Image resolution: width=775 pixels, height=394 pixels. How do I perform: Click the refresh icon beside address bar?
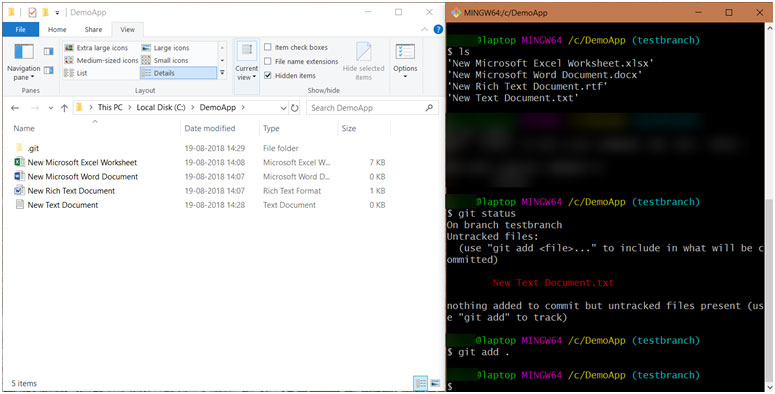295,108
